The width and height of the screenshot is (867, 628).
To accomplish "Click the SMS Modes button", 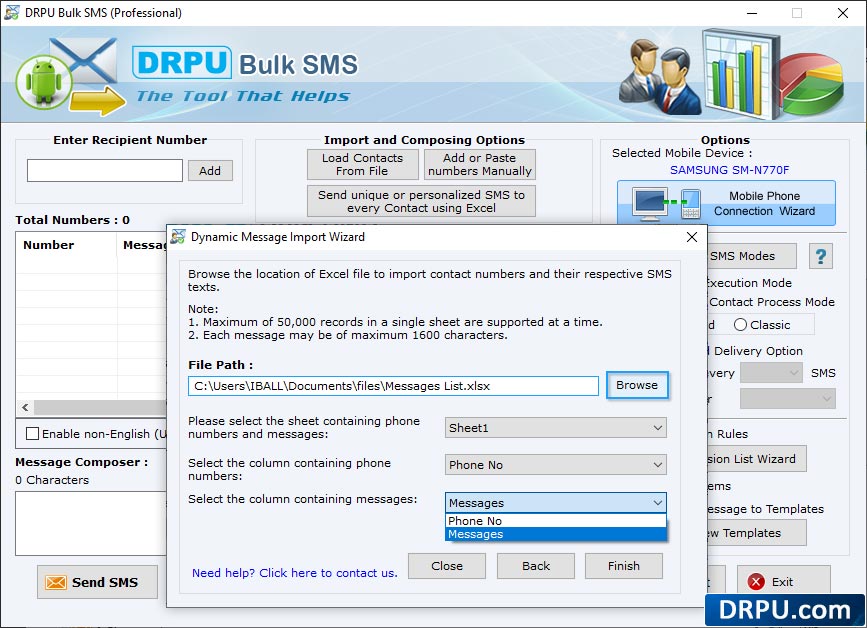I will (x=751, y=256).
